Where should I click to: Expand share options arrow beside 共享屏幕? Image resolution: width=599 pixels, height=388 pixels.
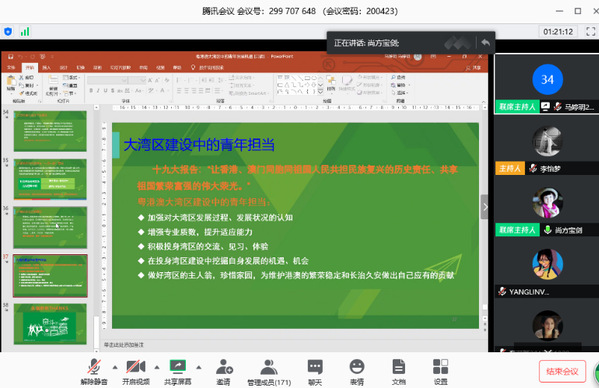pyautogui.click(x=199, y=367)
